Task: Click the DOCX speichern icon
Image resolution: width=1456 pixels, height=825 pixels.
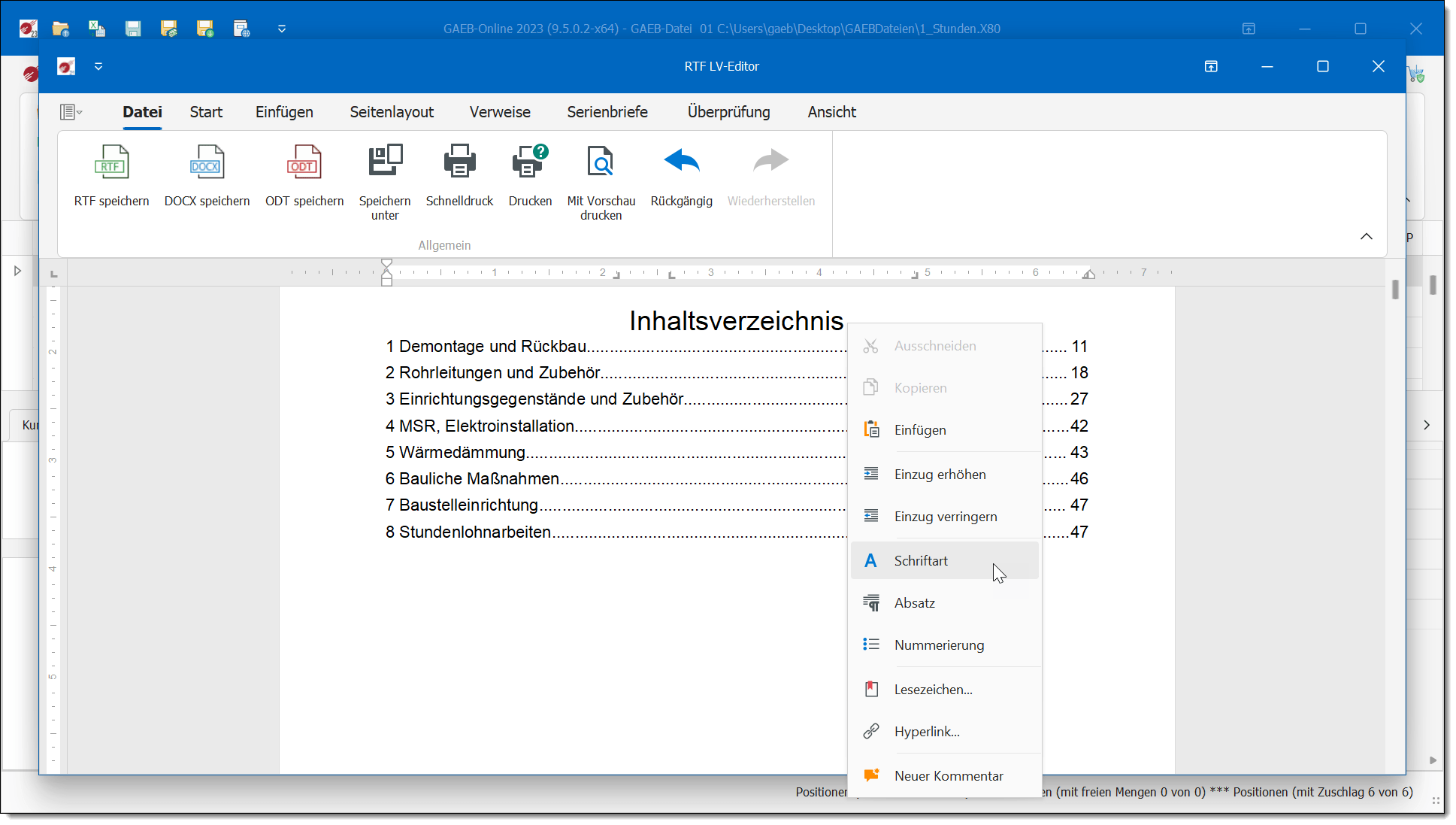Action: click(x=207, y=162)
